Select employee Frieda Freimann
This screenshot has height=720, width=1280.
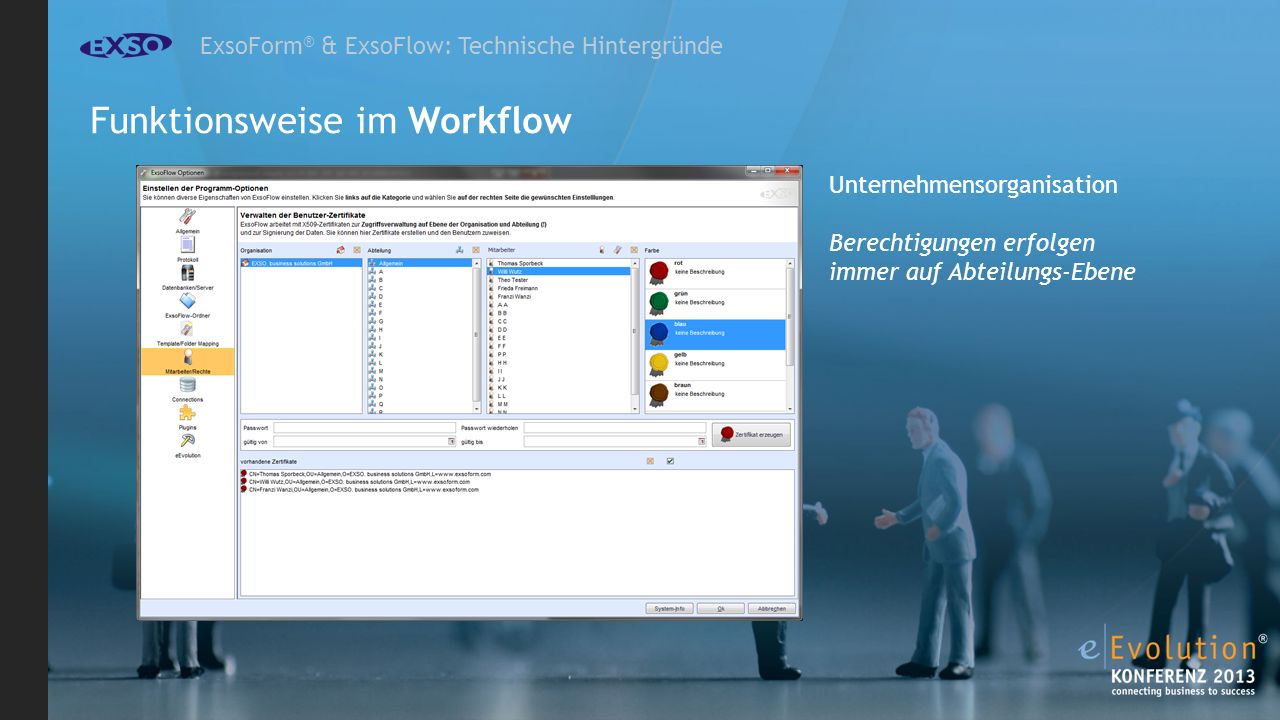[x=559, y=288]
